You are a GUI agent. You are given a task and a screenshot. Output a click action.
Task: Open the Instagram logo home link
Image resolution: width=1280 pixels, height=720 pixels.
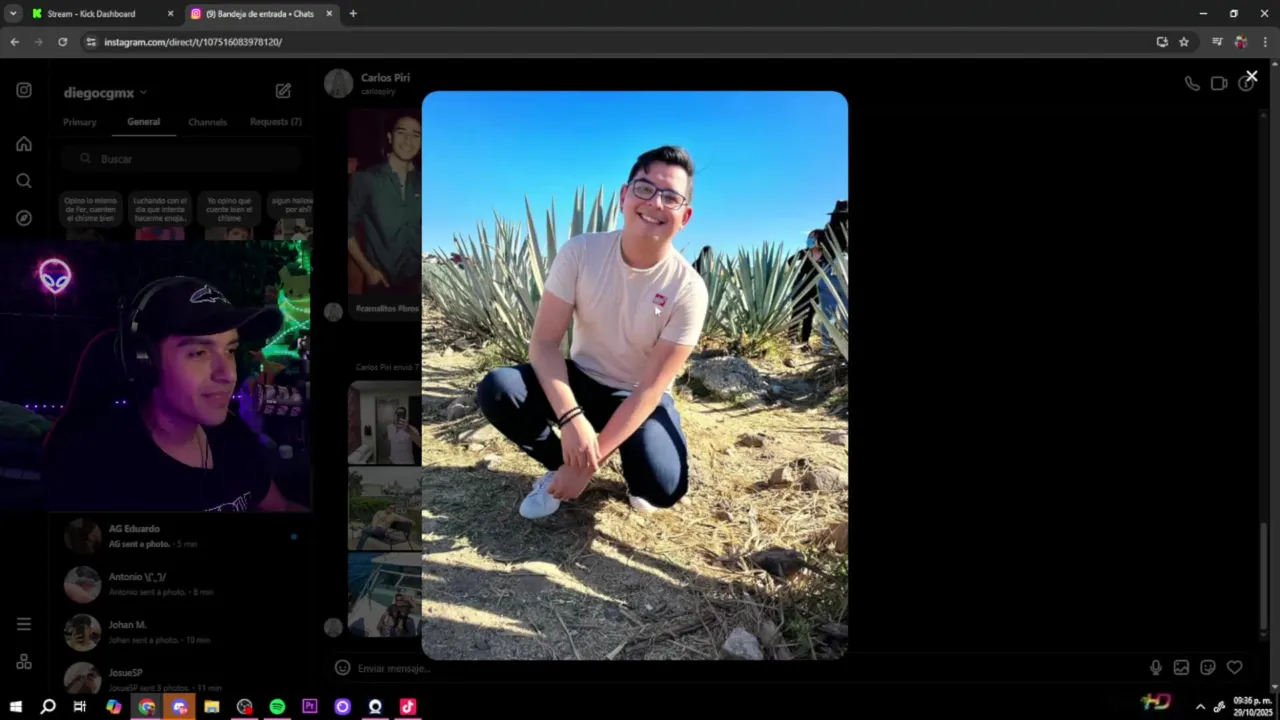coord(24,90)
